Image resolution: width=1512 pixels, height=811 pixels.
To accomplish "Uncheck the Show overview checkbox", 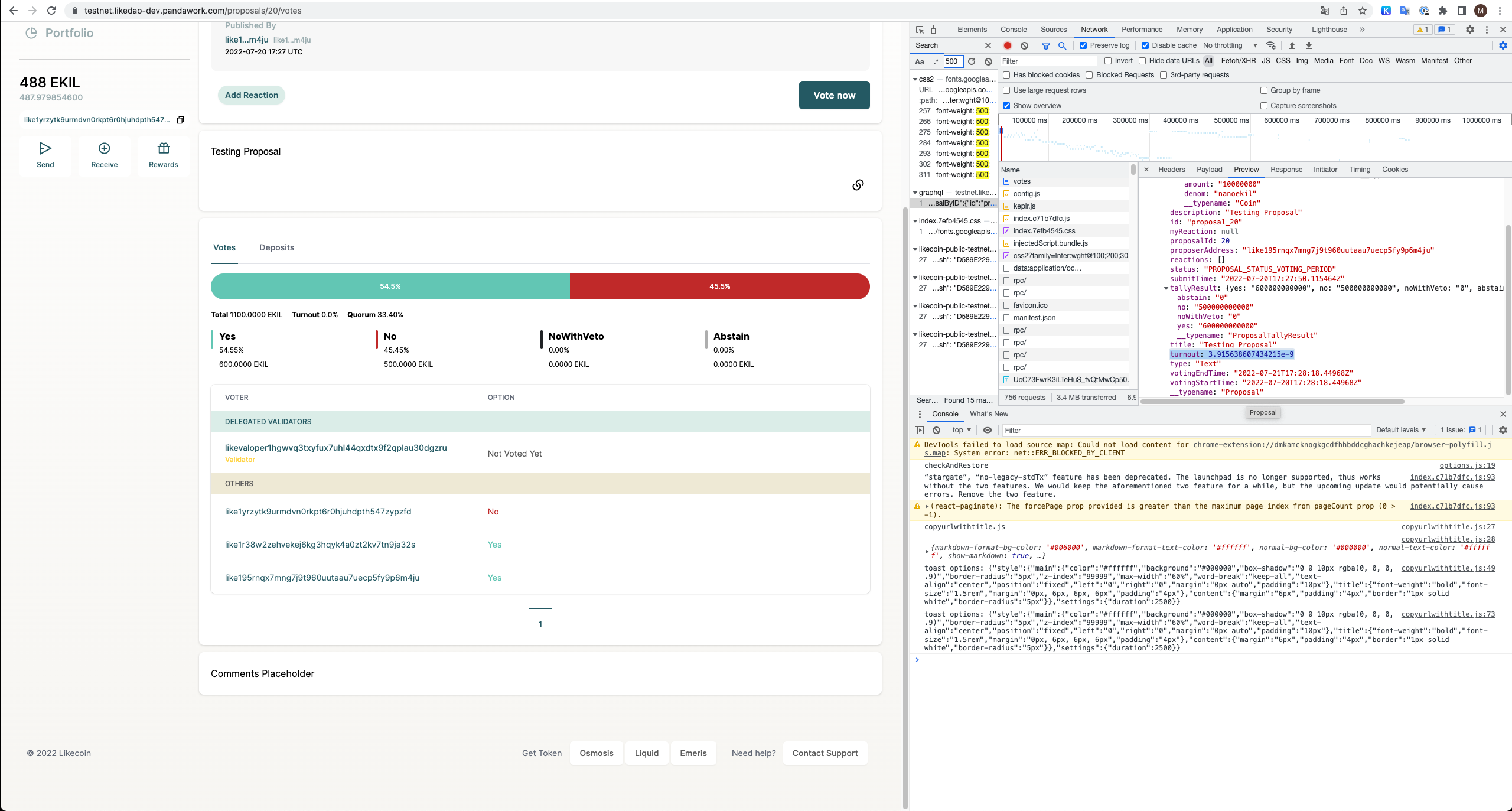I will pos(1006,106).
